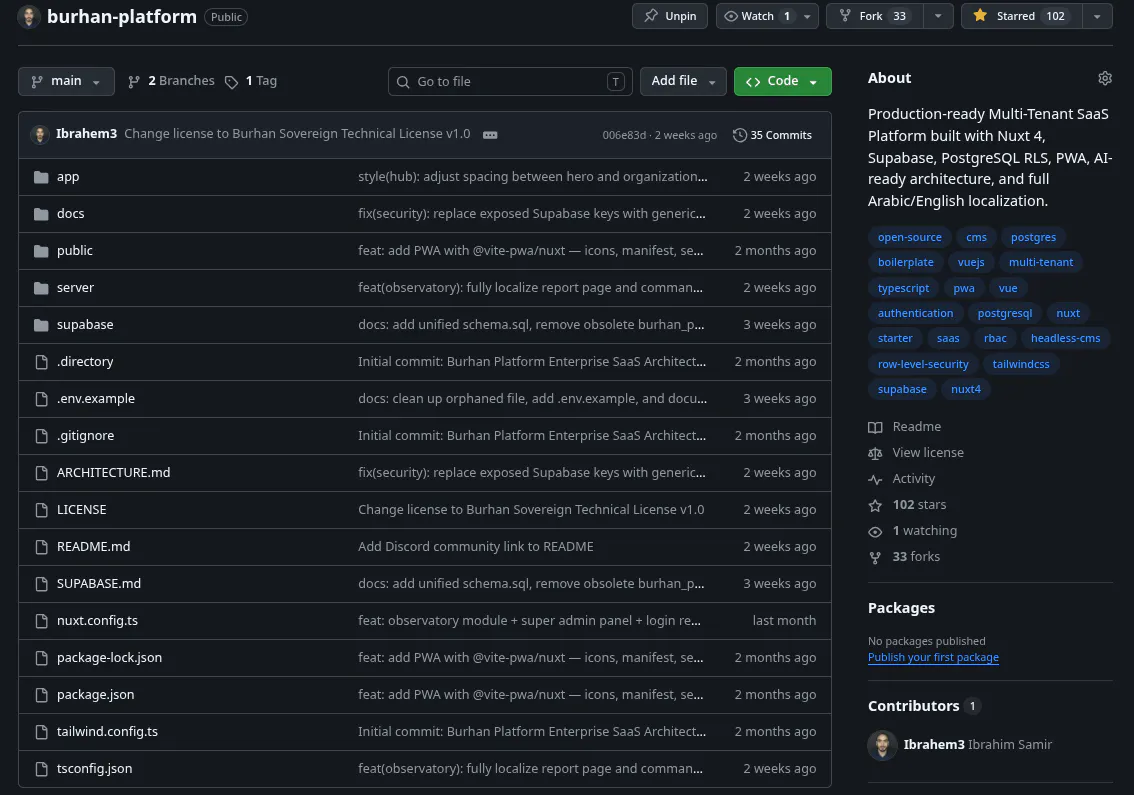Open the star lists dropdown arrow
The width and height of the screenshot is (1134, 795).
pyautogui.click(x=1097, y=16)
